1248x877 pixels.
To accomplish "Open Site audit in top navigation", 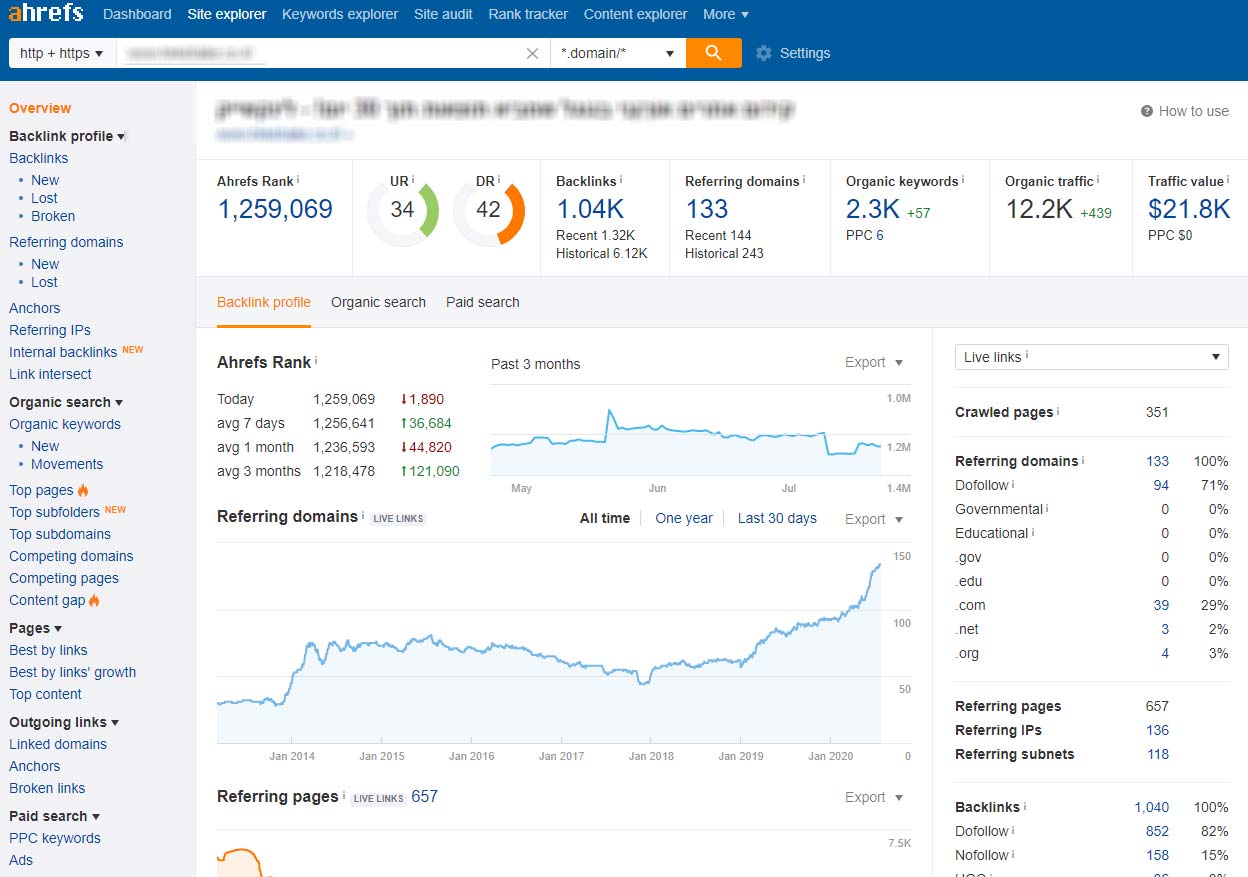I will coord(443,14).
